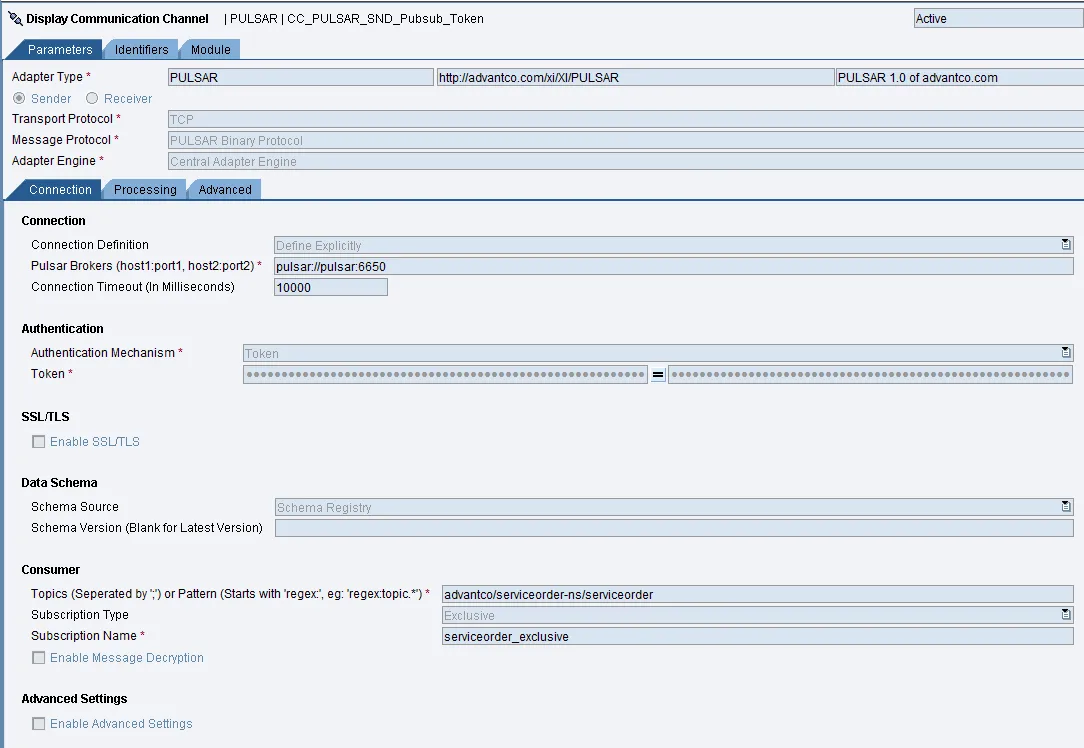Image resolution: width=1084 pixels, height=748 pixels.
Task: Click the Connection Timeout field showing 10000
Action: (331, 287)
